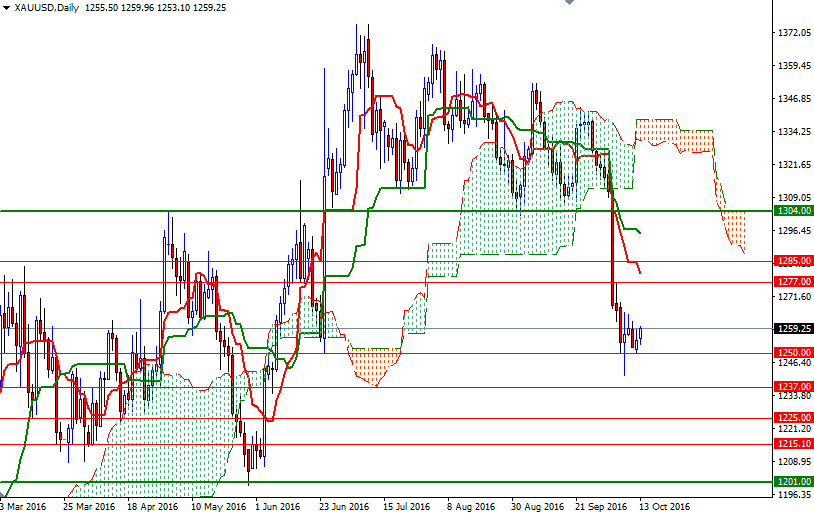This screenshot has width=814, height=514.
Task: Select the red 1285.00 price label
Action: [794, 261]
